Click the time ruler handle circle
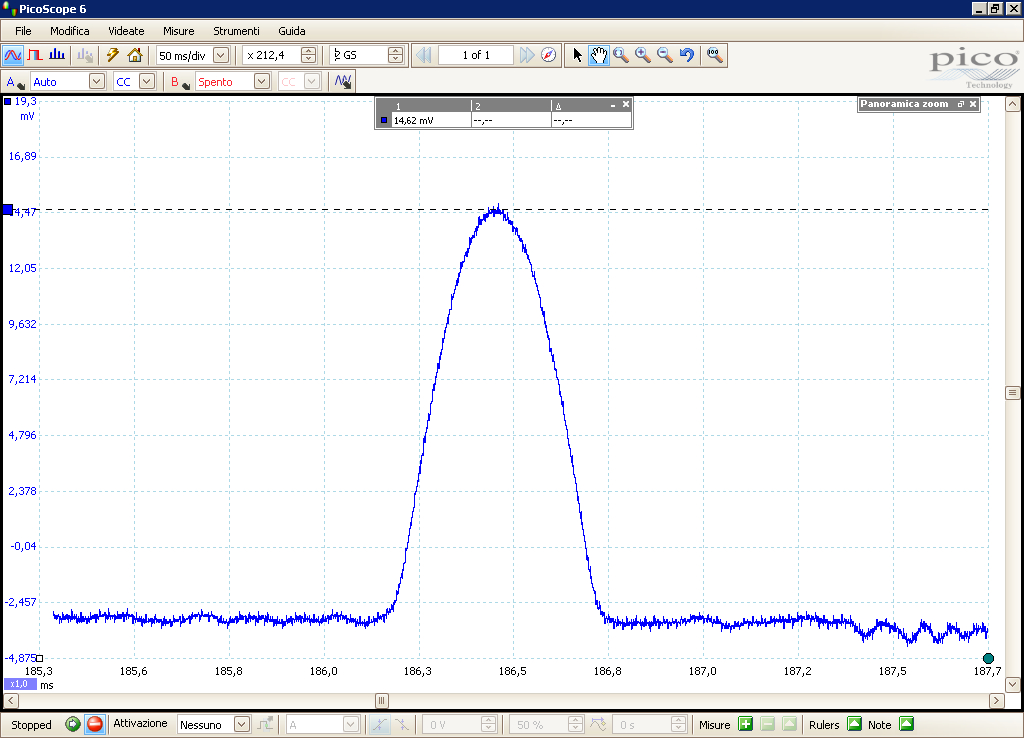The image size is (1024, 738). 988,658
